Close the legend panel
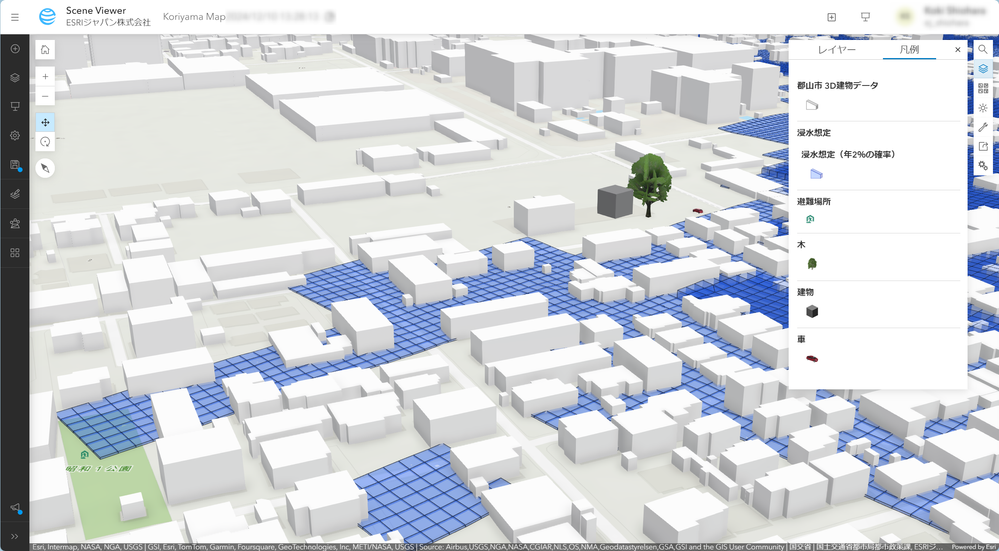This screenshot has height=551, width=999. [958, 49]
